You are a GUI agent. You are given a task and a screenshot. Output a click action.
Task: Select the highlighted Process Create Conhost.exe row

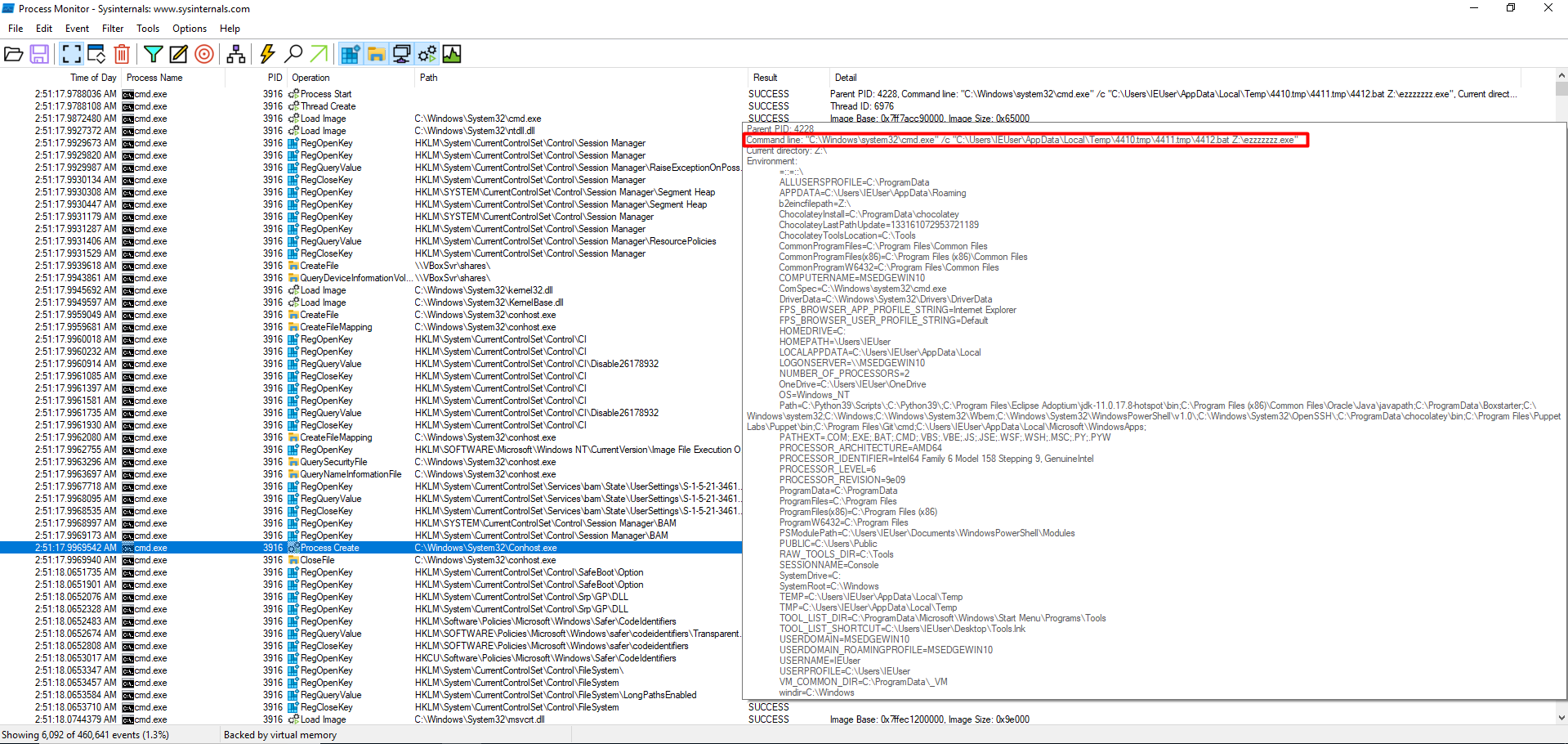pos(371,548)
